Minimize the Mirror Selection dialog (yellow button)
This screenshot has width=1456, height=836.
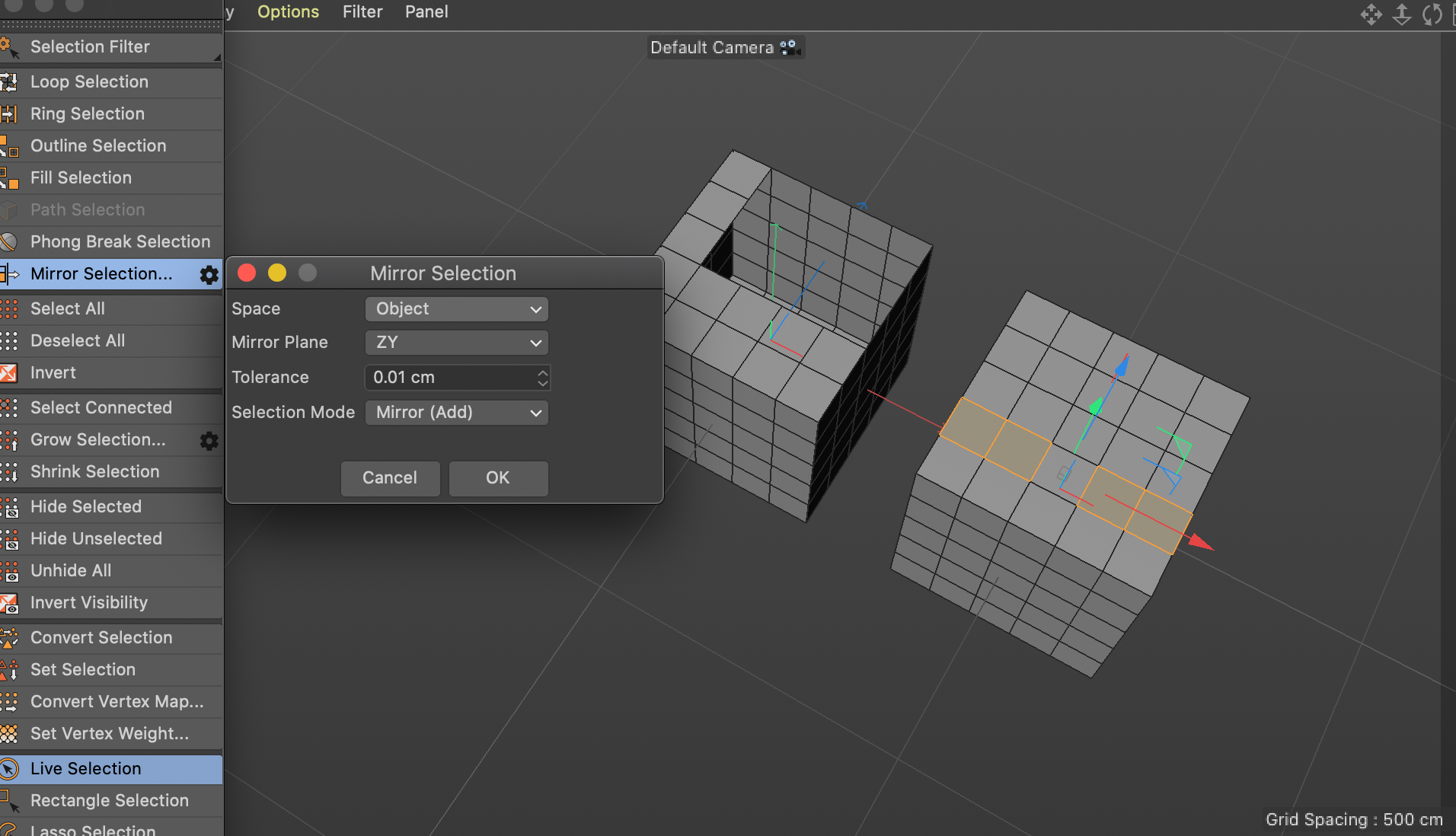point(277,273)
